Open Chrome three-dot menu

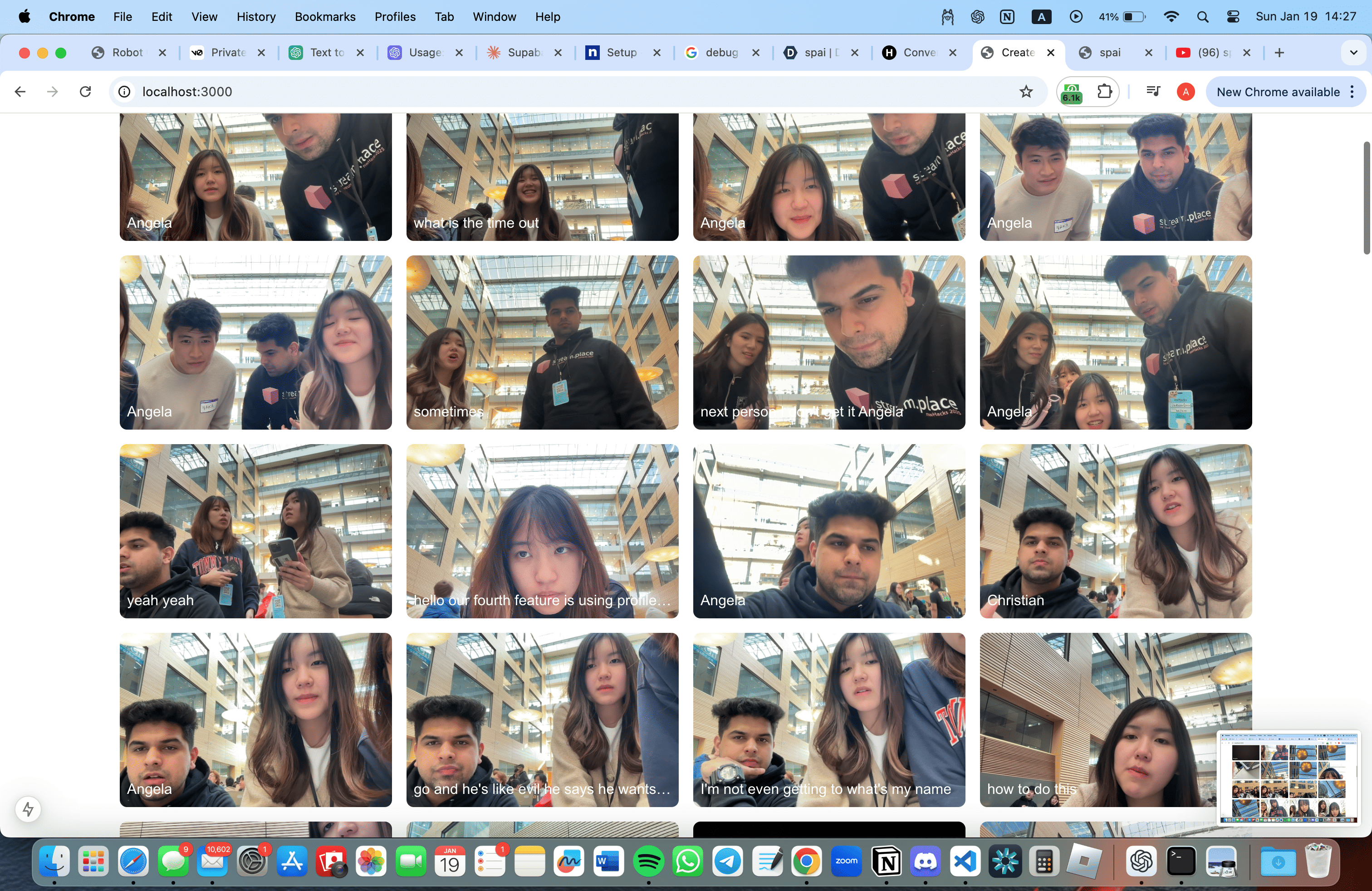[1352, 92]
